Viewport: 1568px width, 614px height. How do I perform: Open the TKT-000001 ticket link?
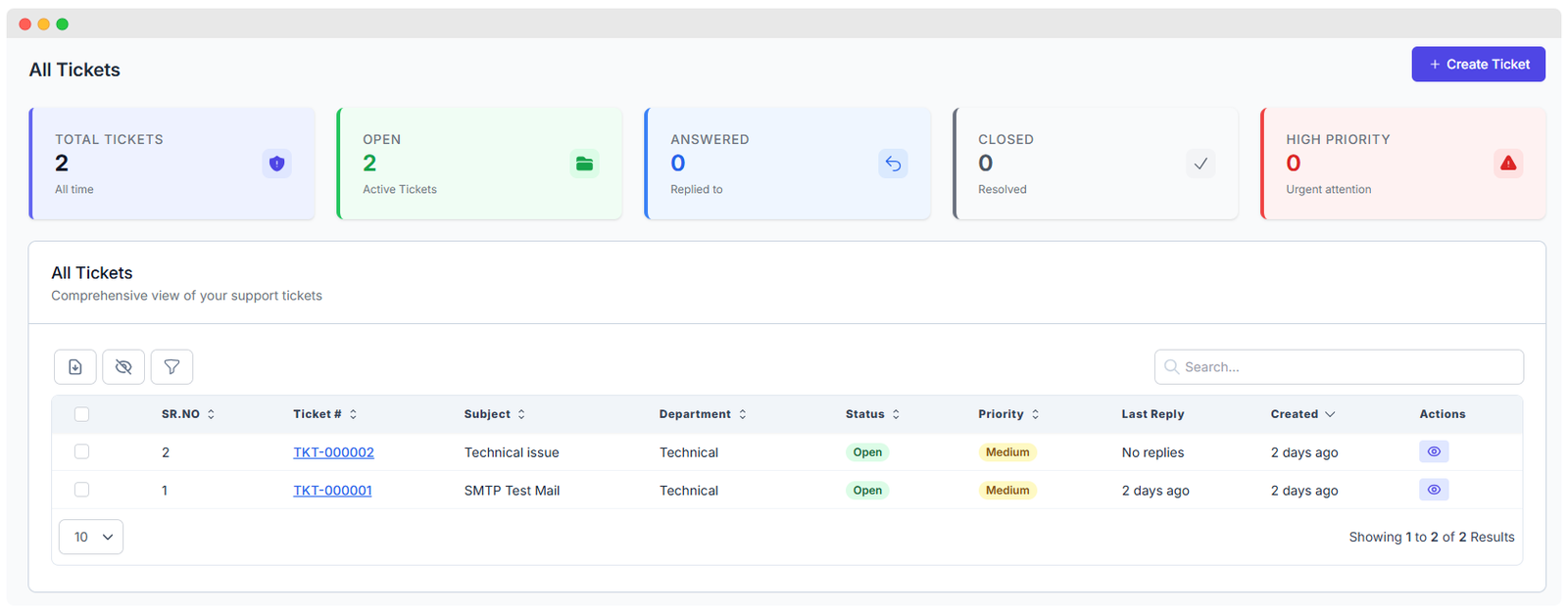pos(332,491)
